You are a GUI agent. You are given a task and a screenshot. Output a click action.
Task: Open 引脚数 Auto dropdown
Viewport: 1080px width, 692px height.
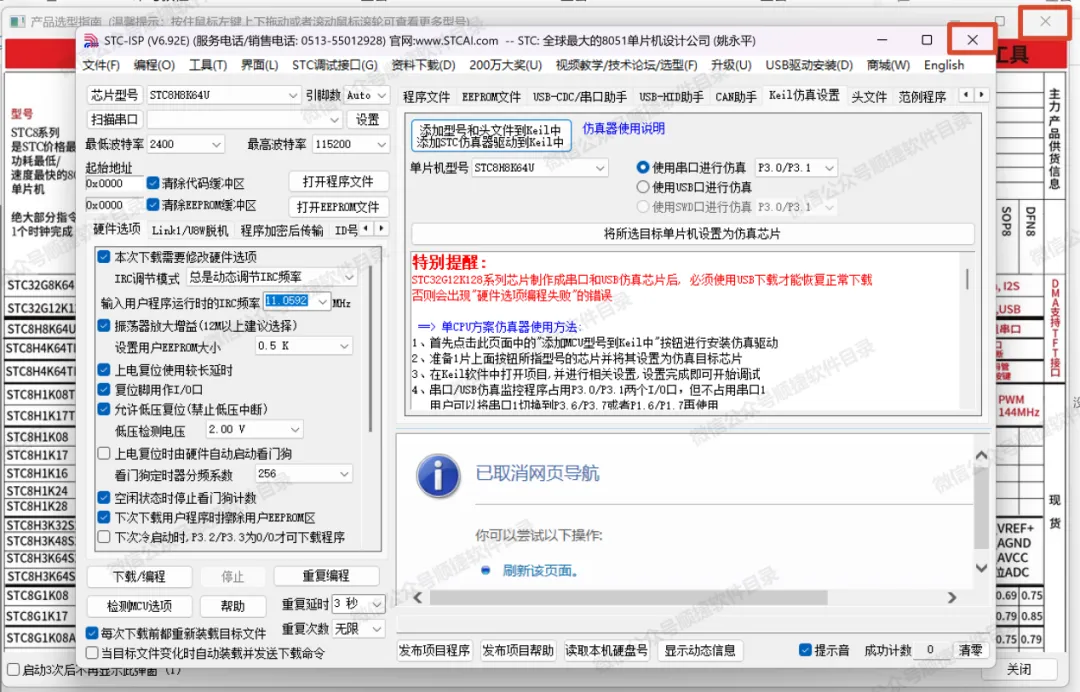point(366,95)
